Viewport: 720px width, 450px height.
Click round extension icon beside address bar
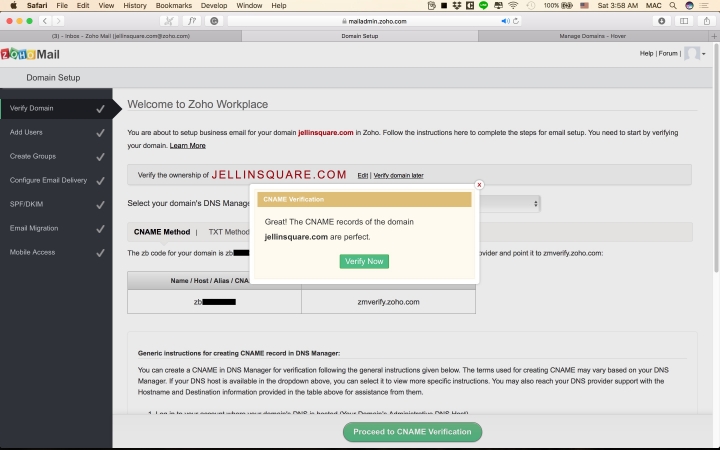pos(214,21)
